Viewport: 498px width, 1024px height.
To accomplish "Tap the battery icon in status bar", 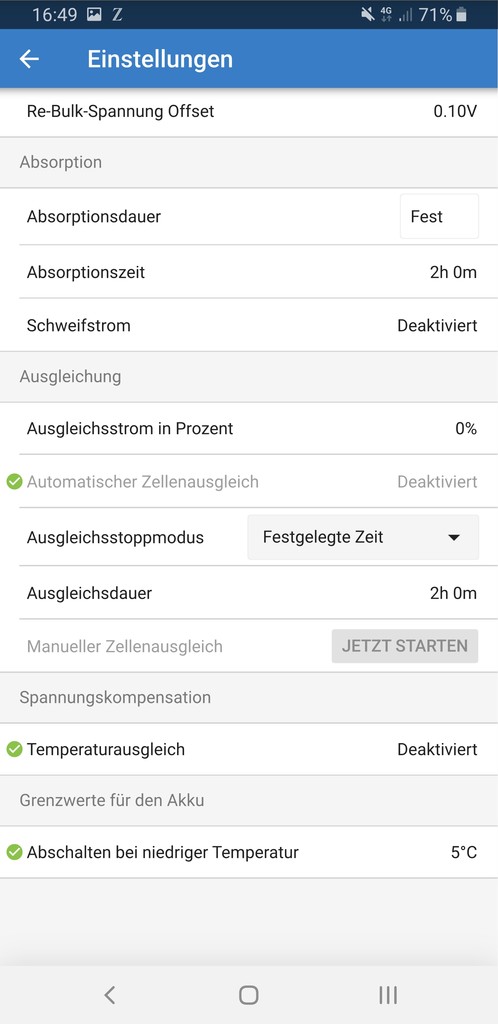I will (461, 14).
